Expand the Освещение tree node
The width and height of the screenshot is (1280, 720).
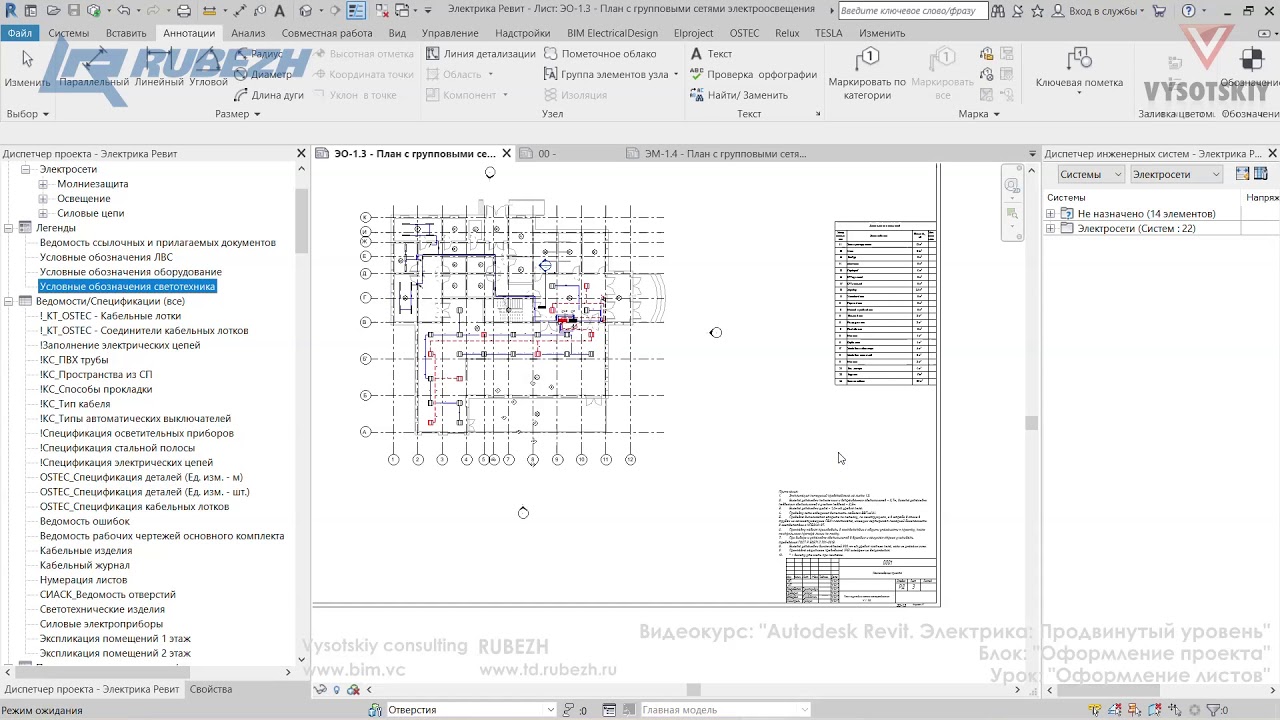pyautogui.click(x=43, y=199)
